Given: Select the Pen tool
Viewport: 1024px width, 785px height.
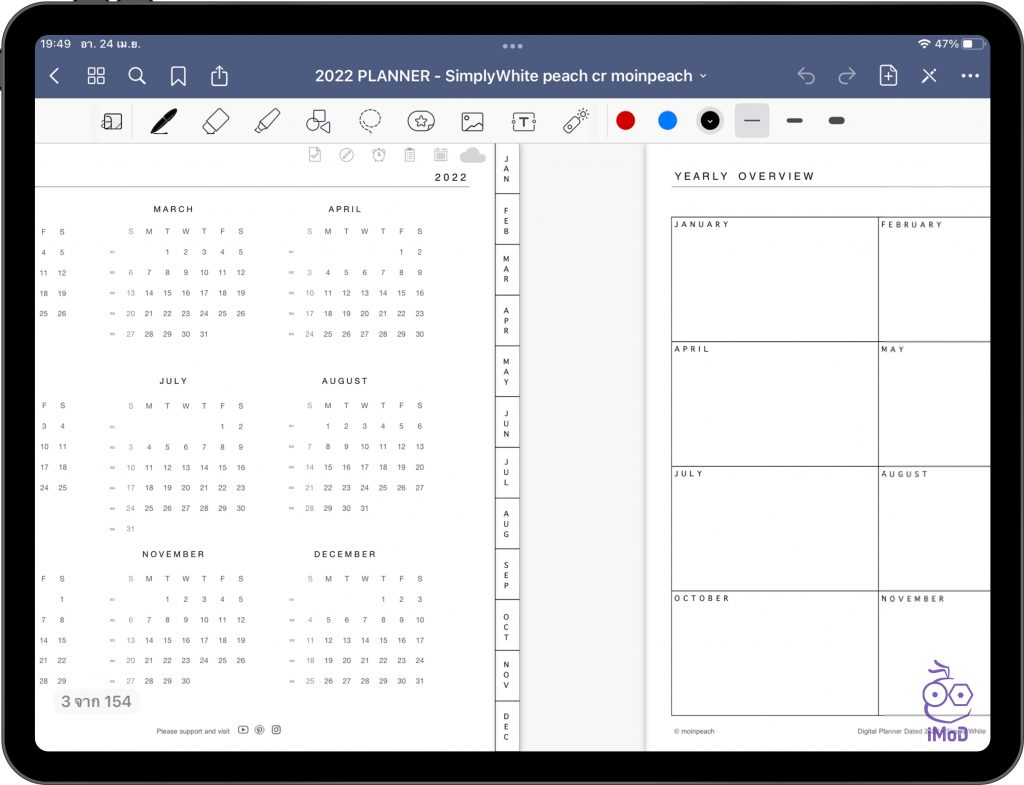Looking at the screenshot, I should point(164,121).
